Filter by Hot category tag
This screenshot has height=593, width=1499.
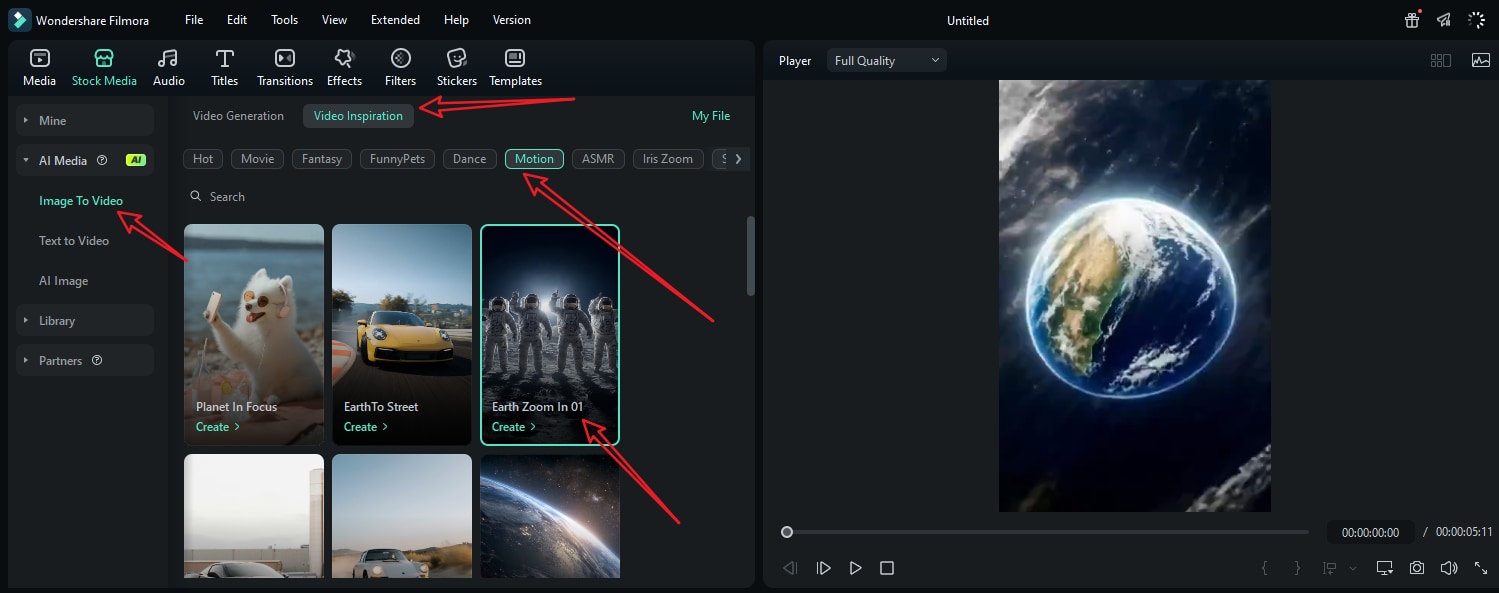point(203,158)
